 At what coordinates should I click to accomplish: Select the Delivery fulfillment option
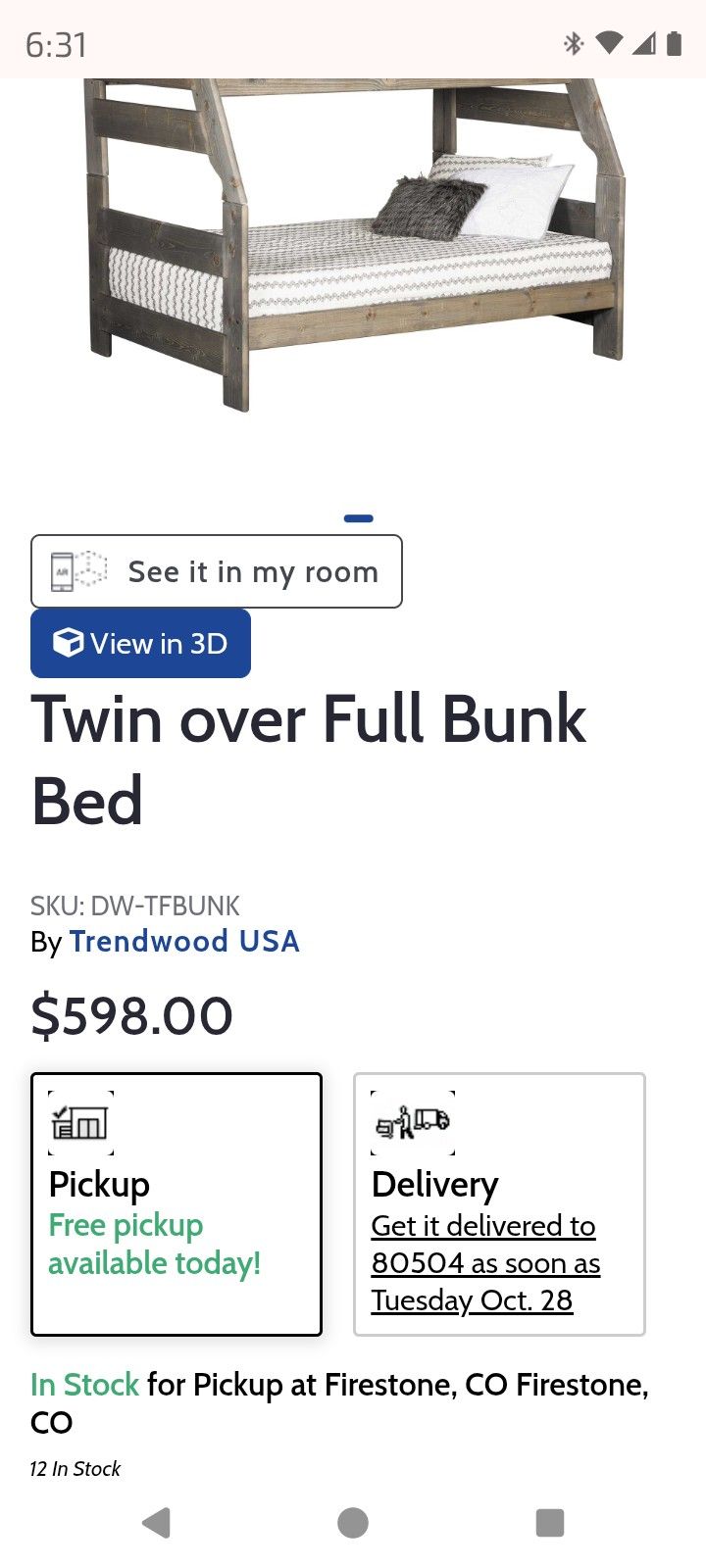pyautogui.click(x=500, y=1205)
